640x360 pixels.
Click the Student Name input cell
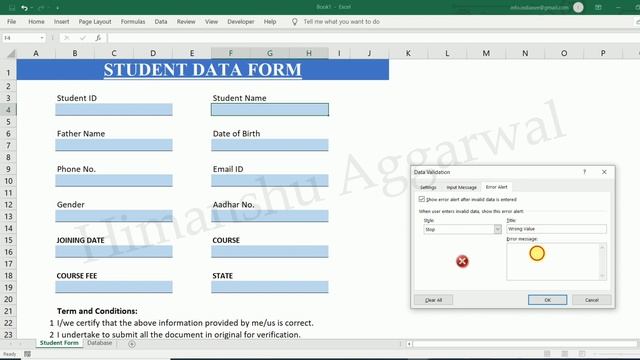[270, 109]
